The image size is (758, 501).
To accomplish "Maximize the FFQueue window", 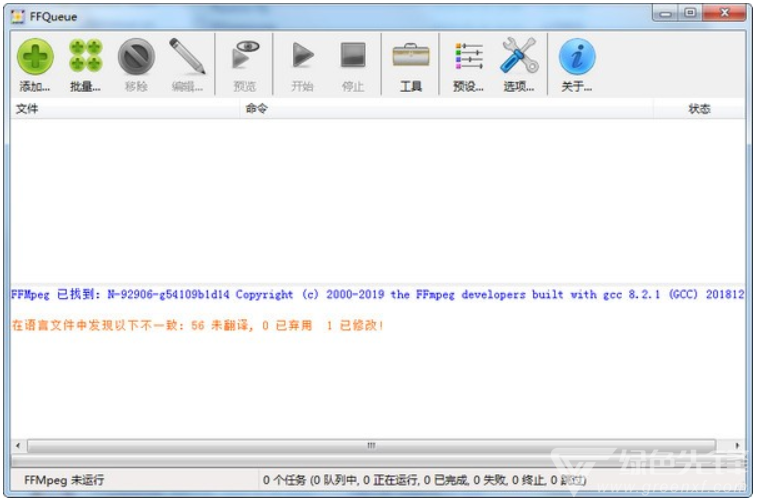I will tap(690, 13).
